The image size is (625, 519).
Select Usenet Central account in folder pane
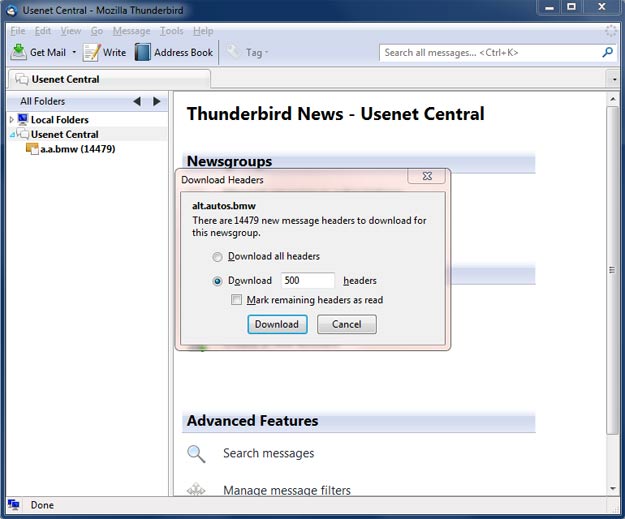65,134
